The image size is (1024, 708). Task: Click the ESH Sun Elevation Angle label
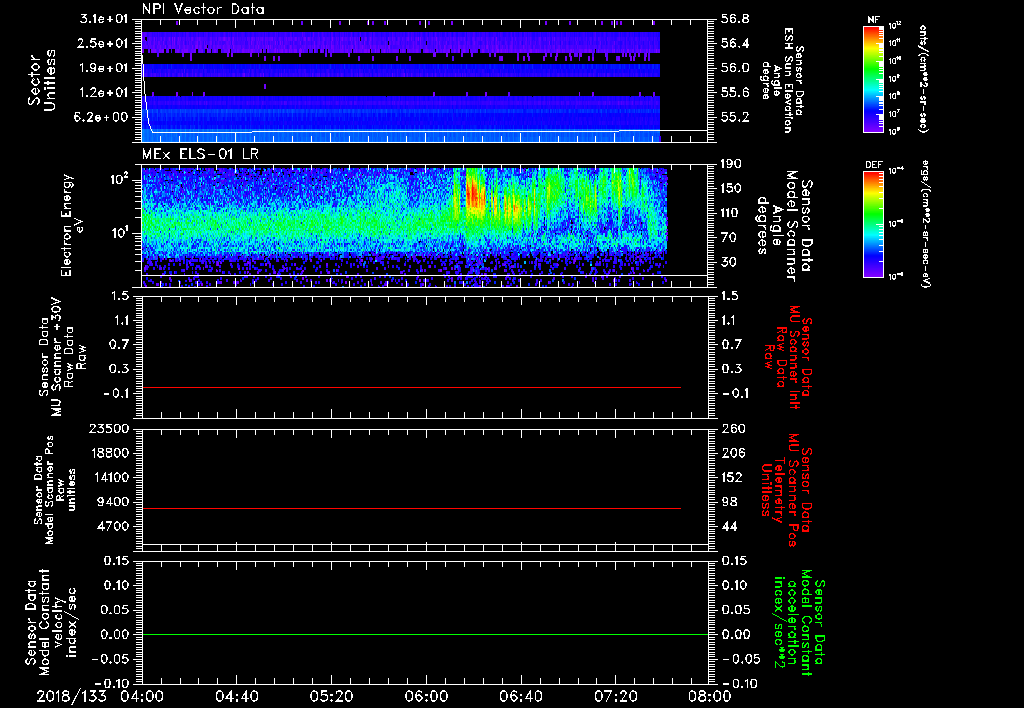782,80
